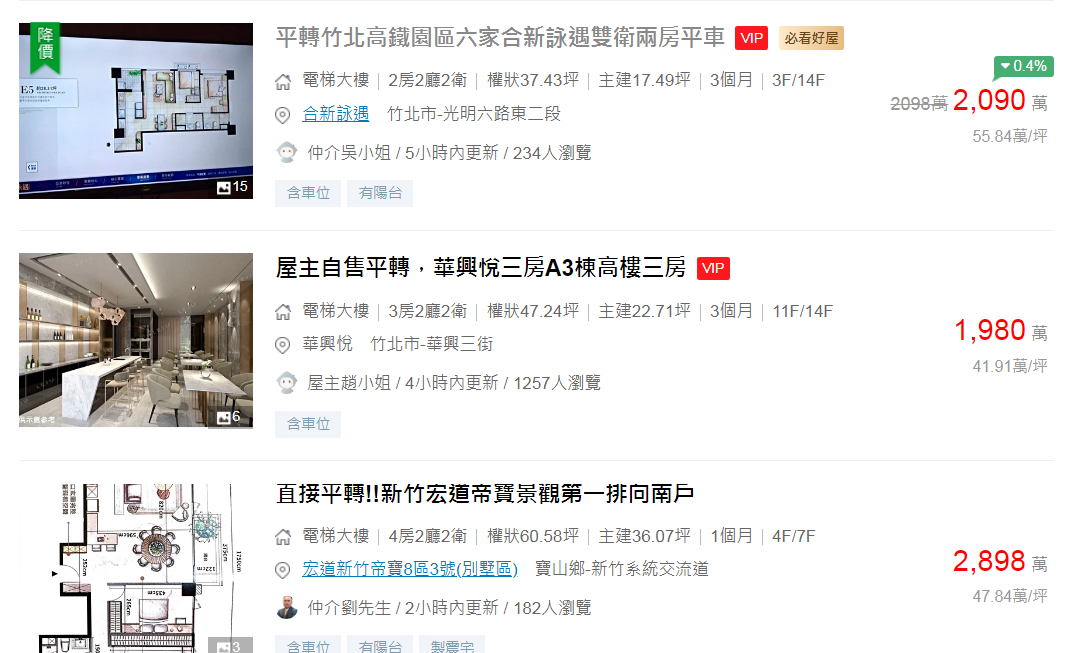Screen dimensions: 1084x653
Task: Open the 宏道新竹帝寶8區3號(別墅區) community link
Action: (410, 569)
